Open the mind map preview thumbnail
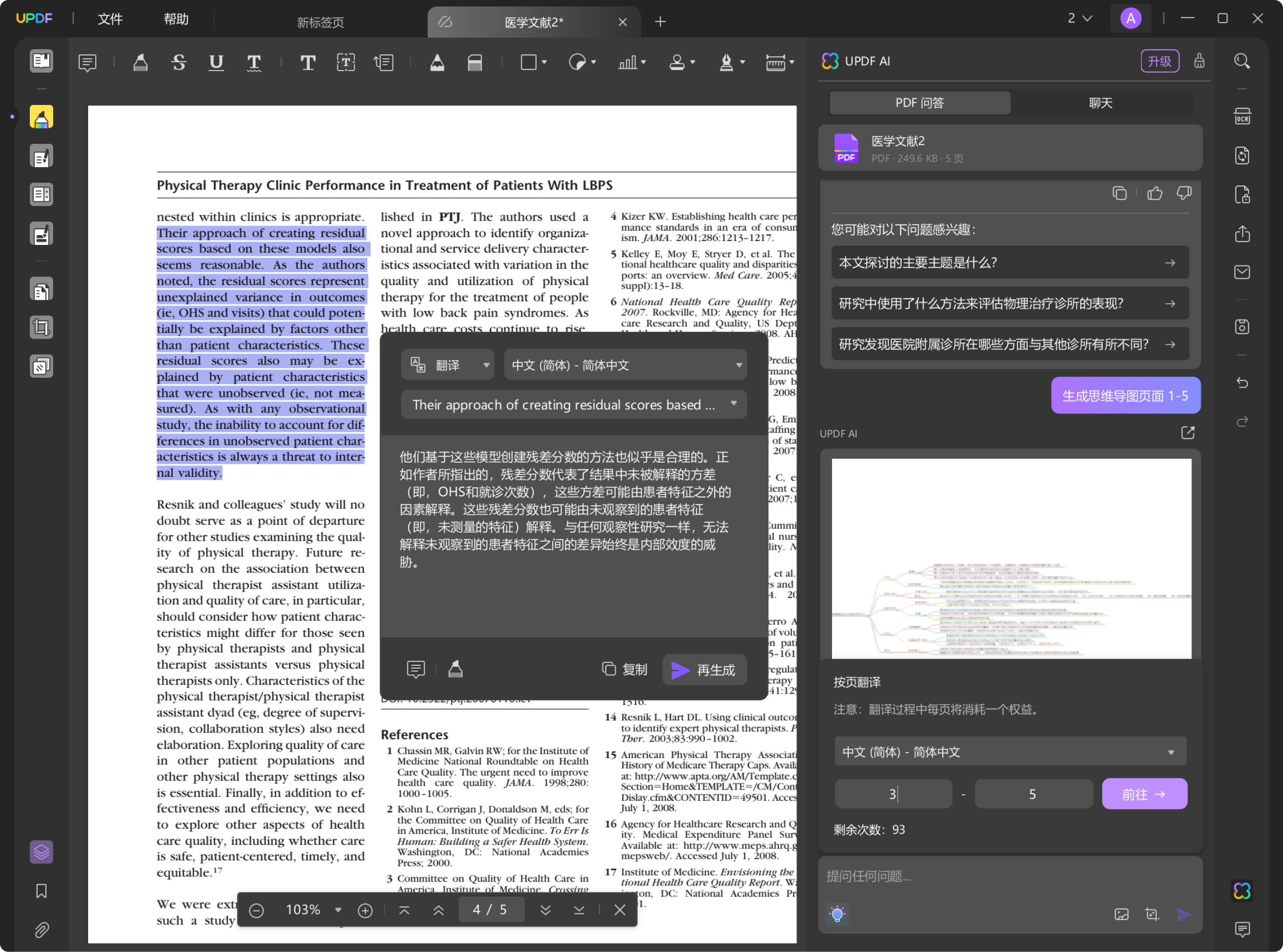Screen dimensions: 1283x952 tap(1011, 558)
